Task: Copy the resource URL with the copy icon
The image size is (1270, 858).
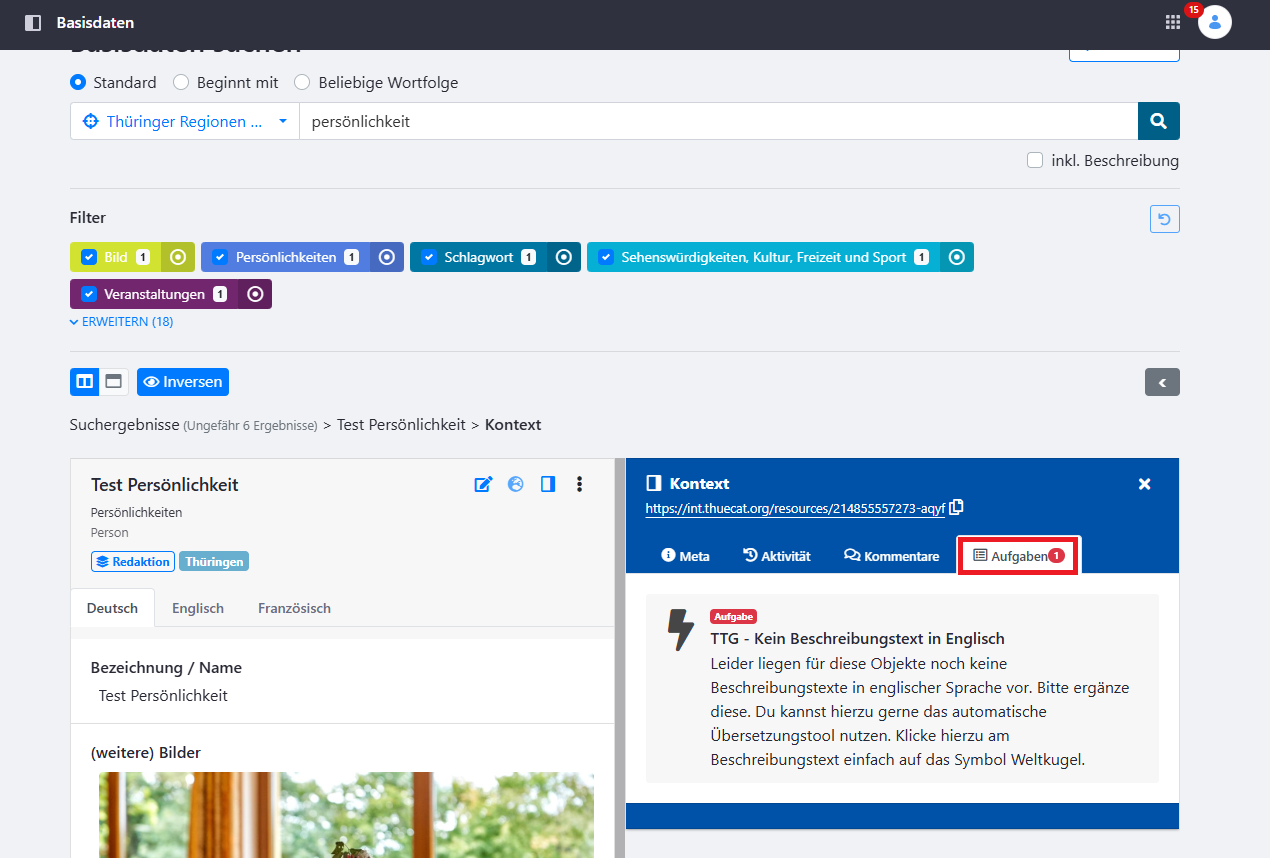Action: point(957,507)
